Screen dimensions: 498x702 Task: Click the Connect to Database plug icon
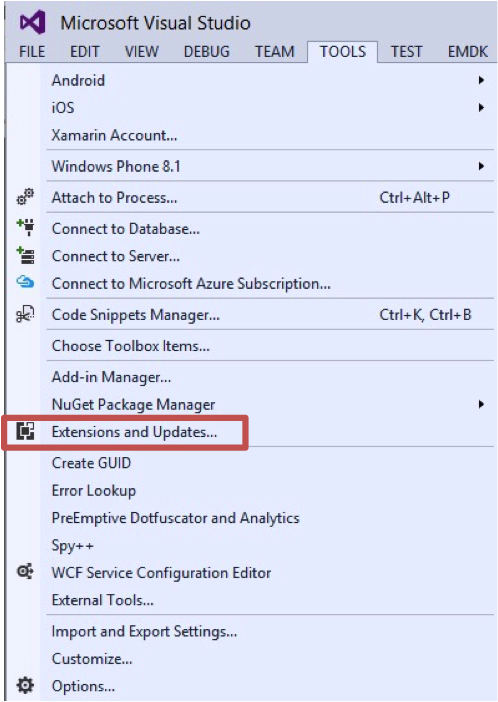pos(26,227)
